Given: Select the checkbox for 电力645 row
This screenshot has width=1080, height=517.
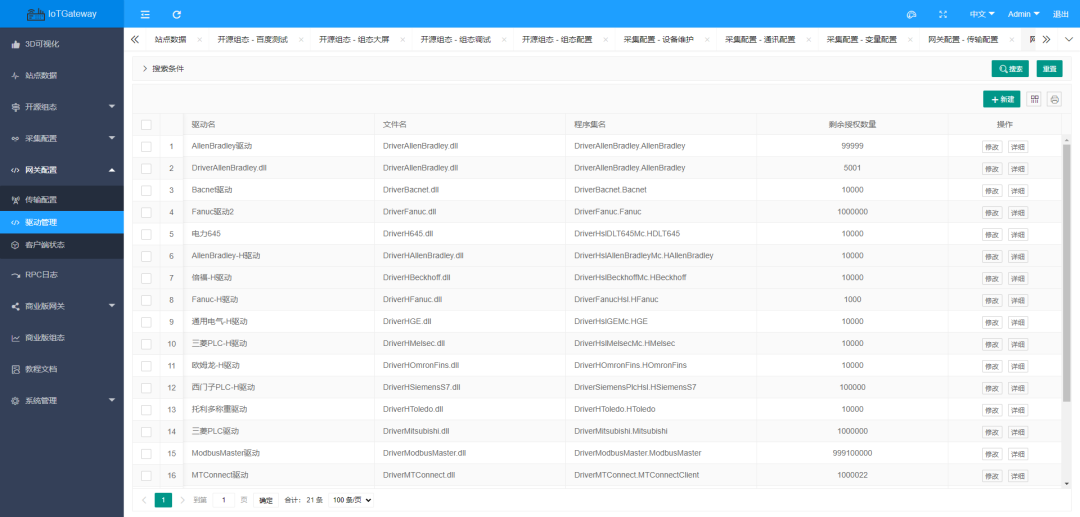Looking at the screenshot, I should coord(147,234).
